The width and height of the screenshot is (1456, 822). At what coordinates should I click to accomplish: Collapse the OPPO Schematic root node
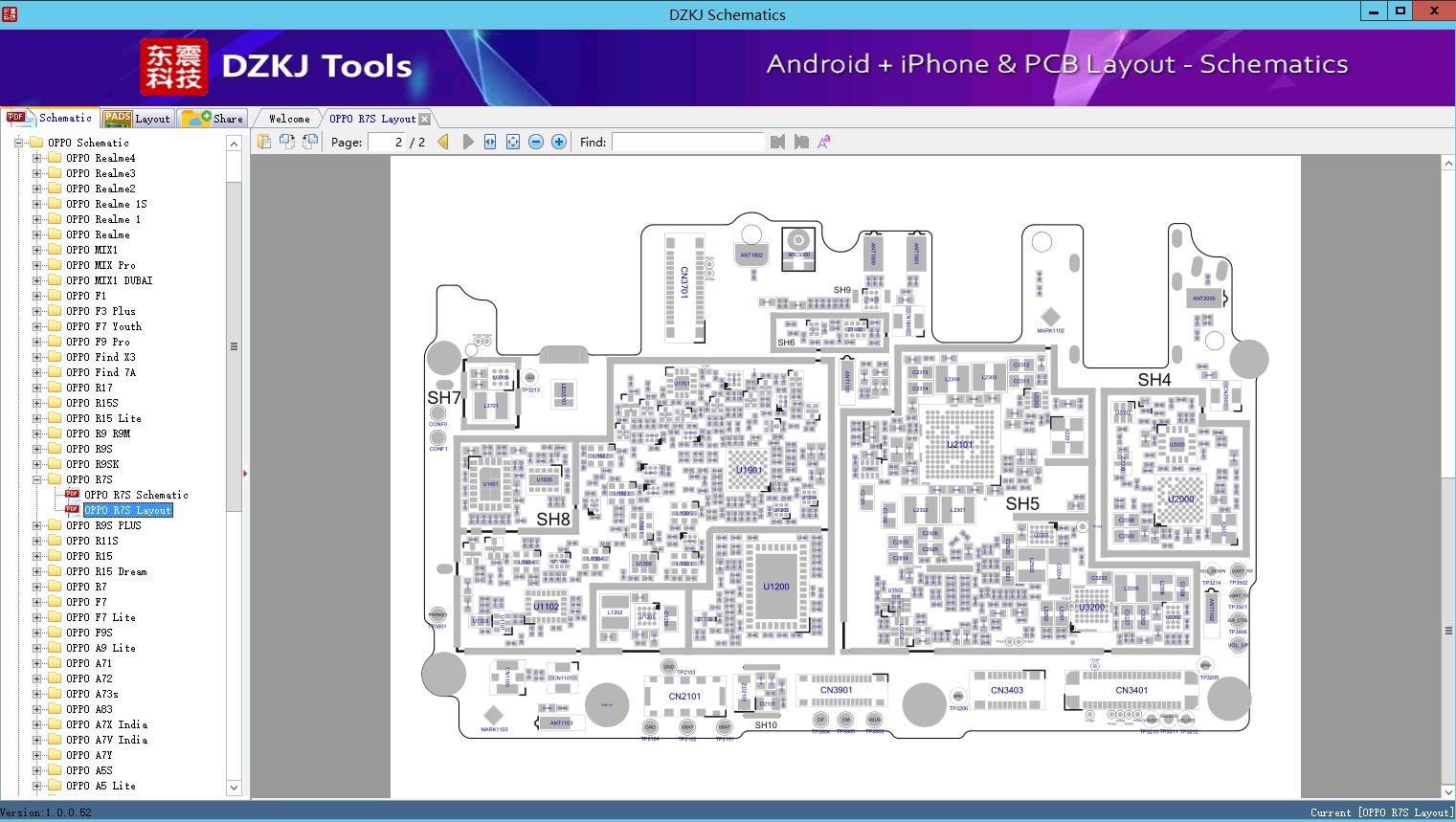coord(18,143)
